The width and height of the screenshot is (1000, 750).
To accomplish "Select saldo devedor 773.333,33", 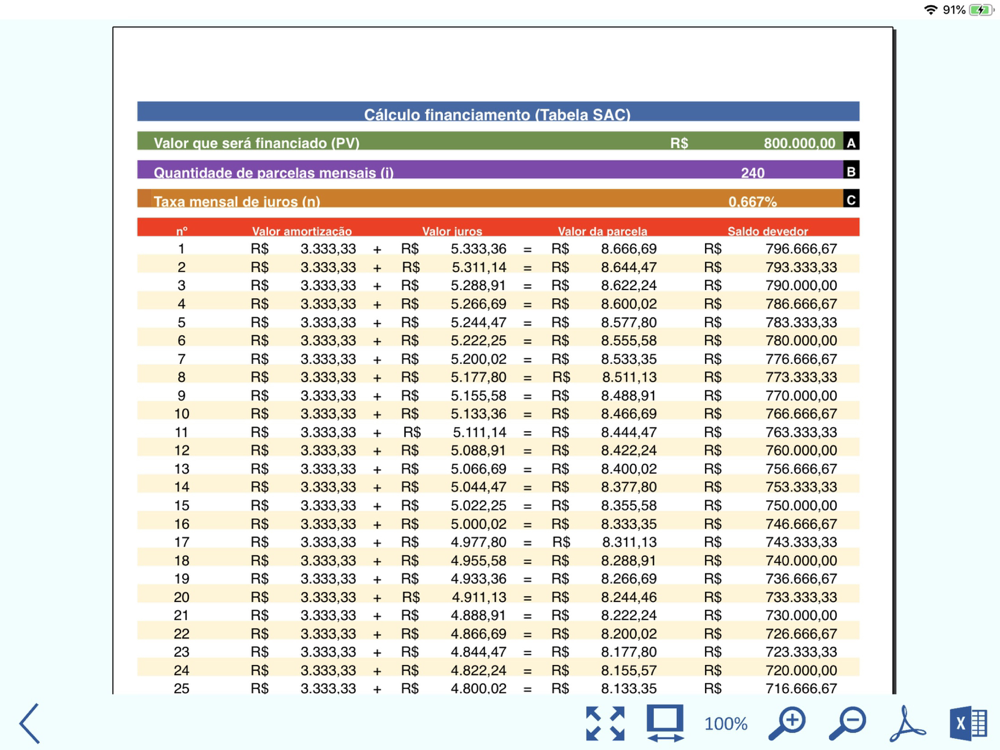I will (x=801, y=377).
